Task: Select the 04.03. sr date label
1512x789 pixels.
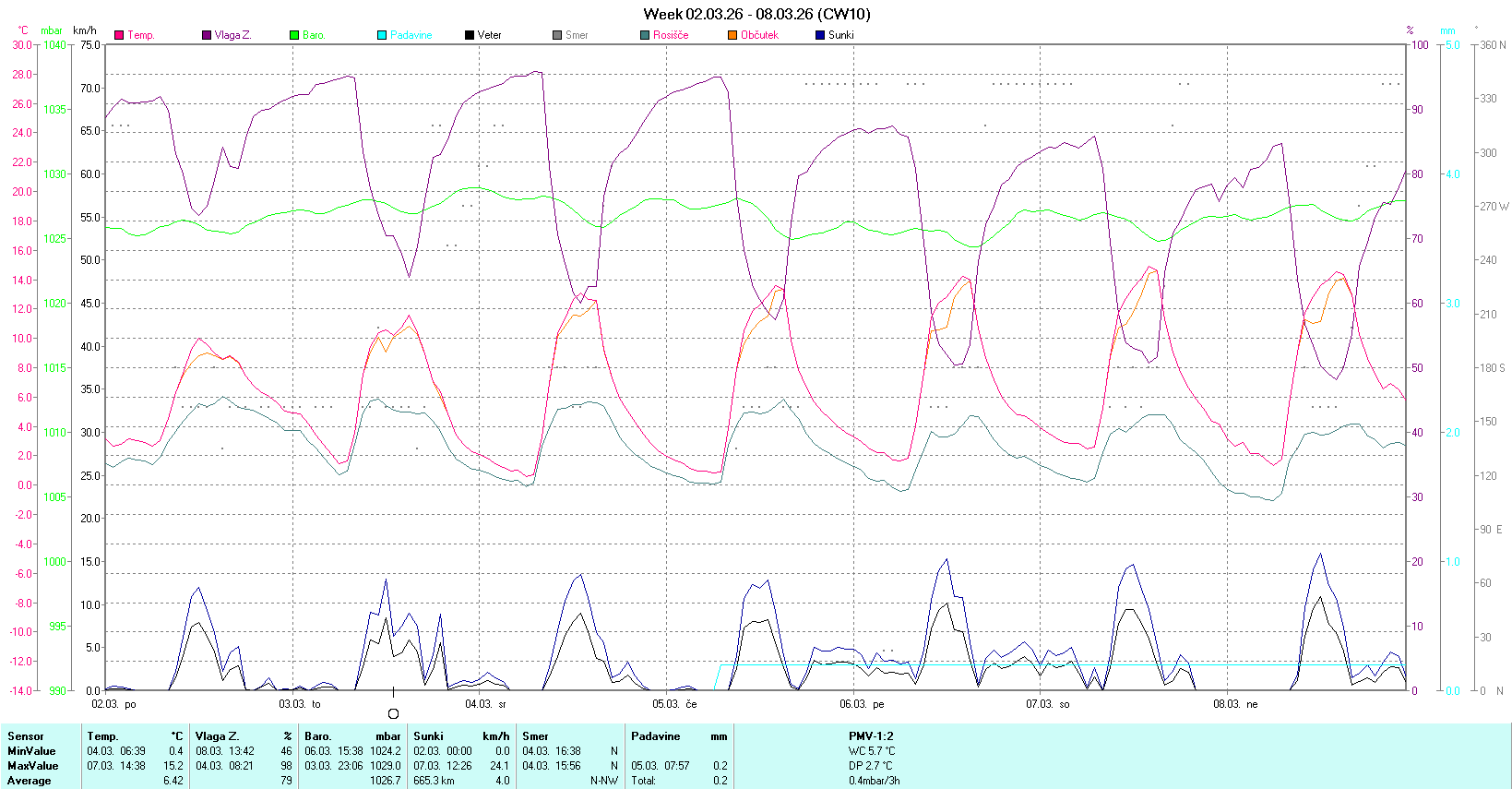Action: tap(485, 704)
